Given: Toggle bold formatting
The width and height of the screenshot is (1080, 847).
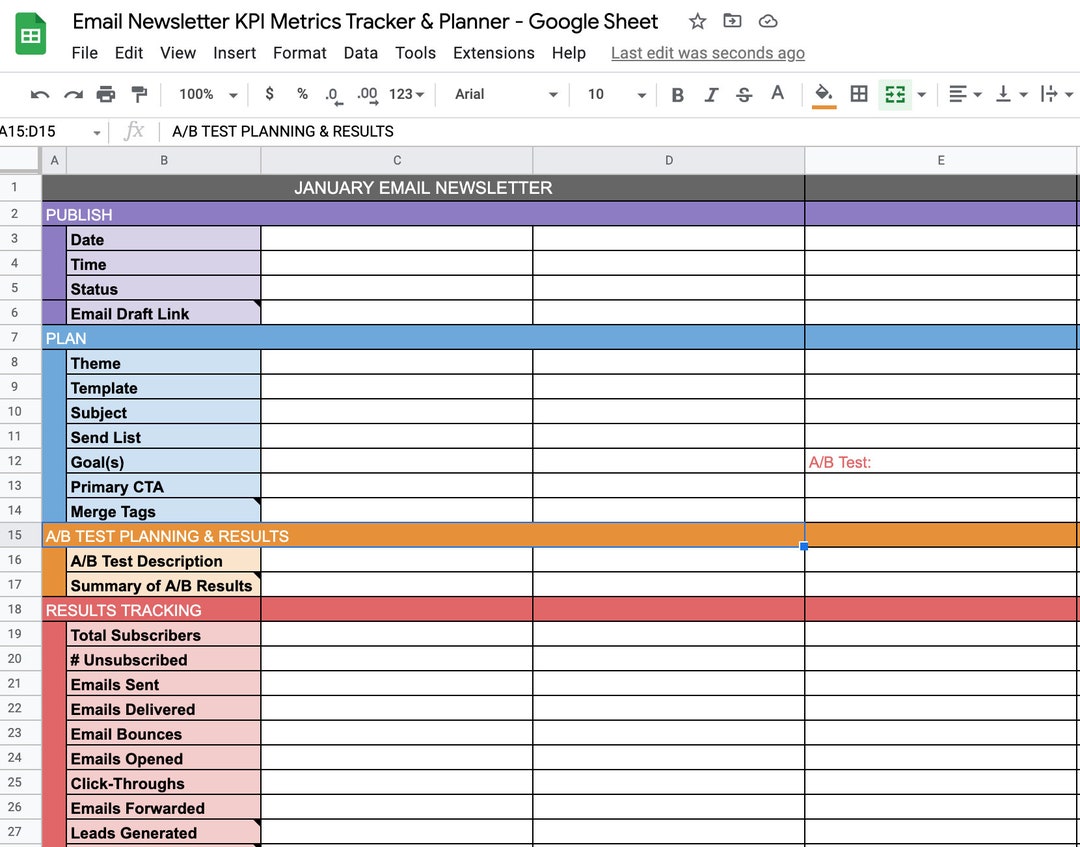Looking at the screenshot, I should coord(678,94).
